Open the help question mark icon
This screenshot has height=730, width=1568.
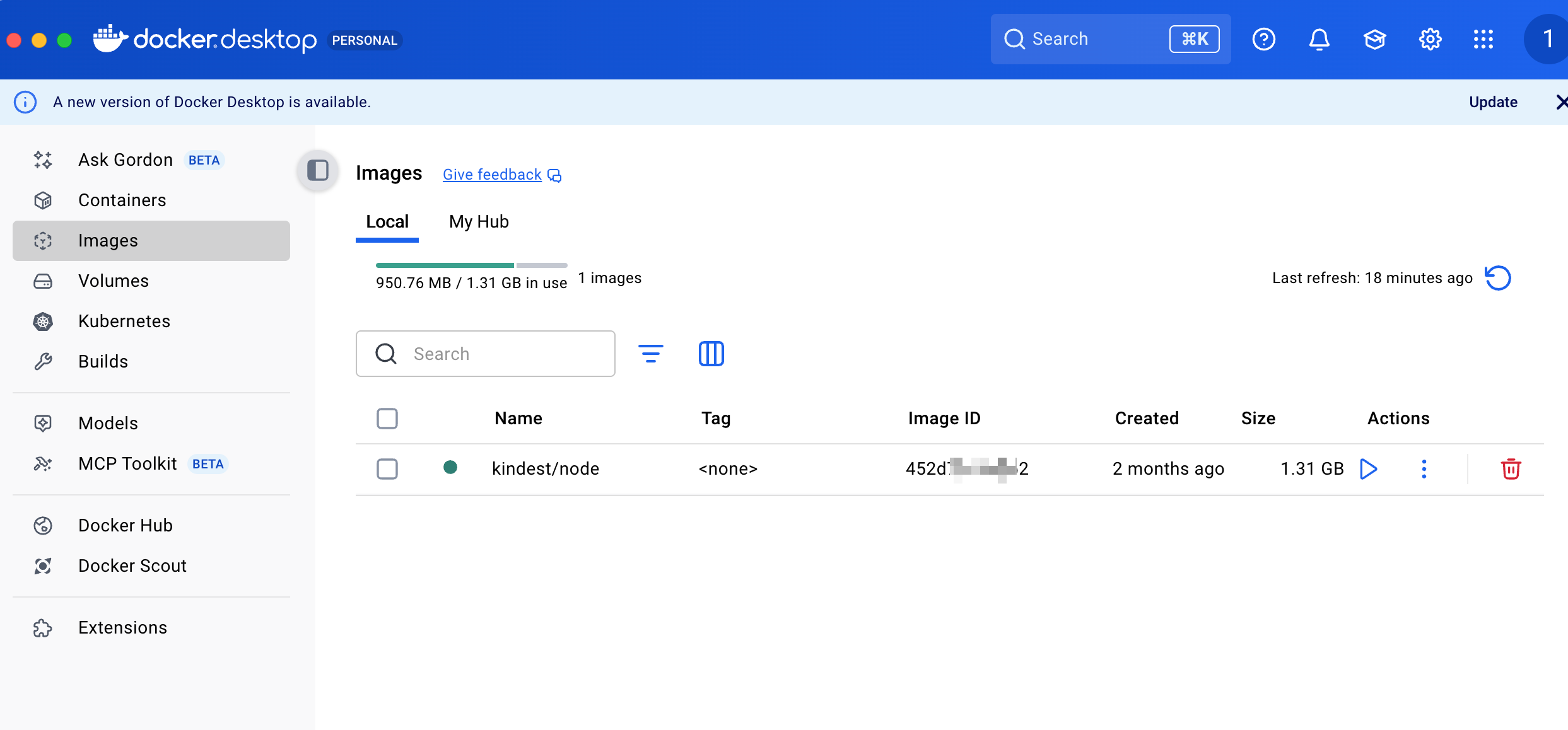point(1263,40)
